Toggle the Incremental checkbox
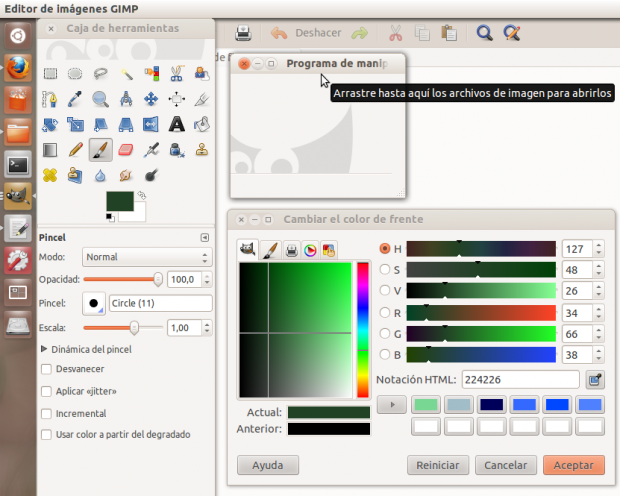Screen dimensions: 620x496 point(46,413)
